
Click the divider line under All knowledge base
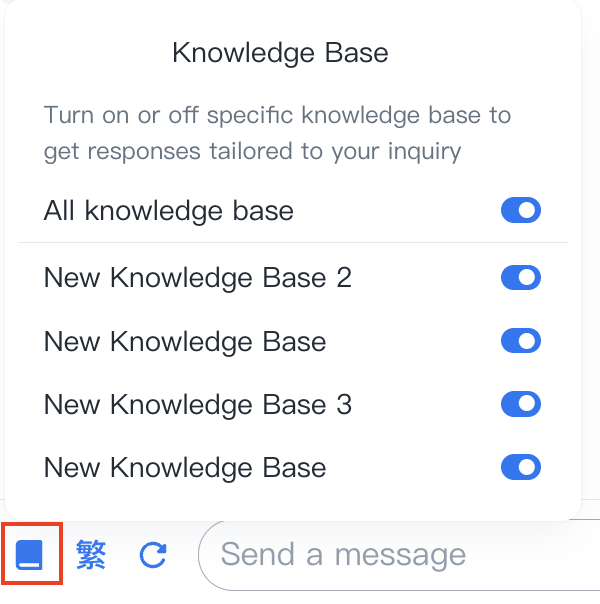click(292, 242)
